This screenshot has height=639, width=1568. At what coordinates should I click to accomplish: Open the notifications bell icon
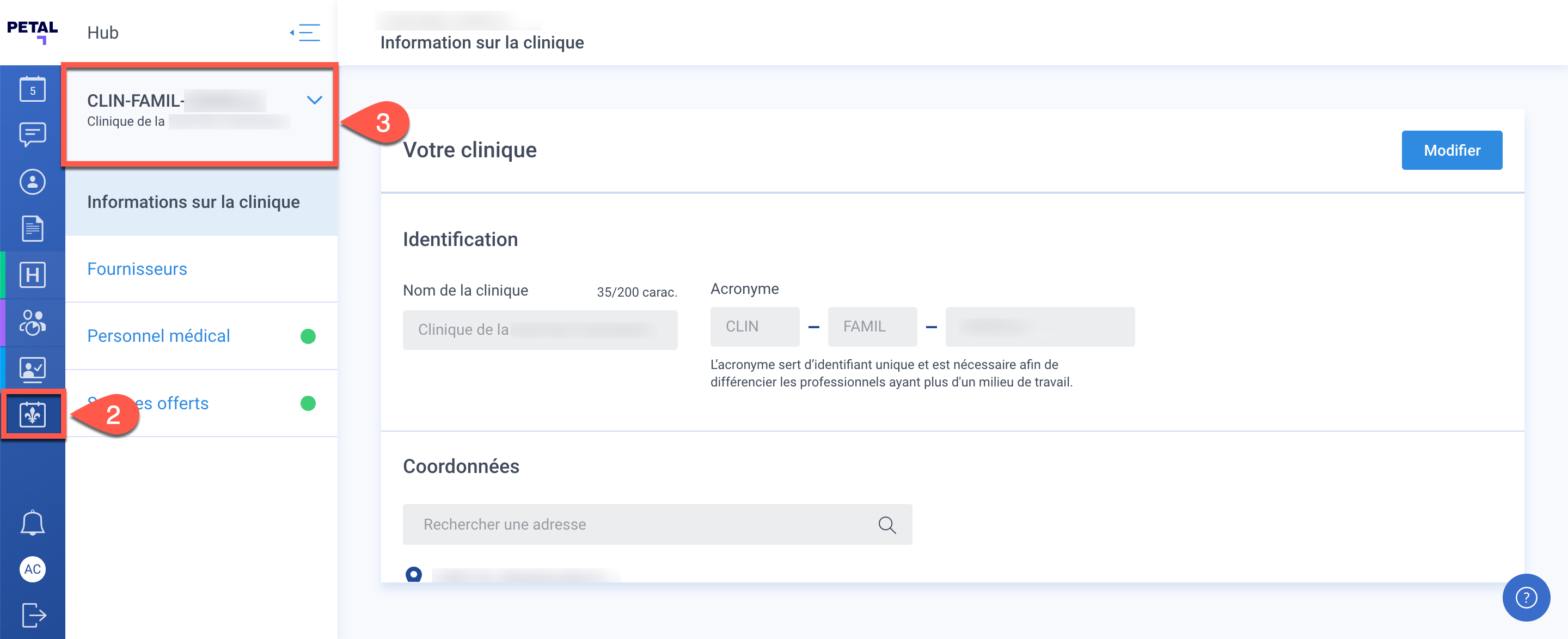pos(32,523)
